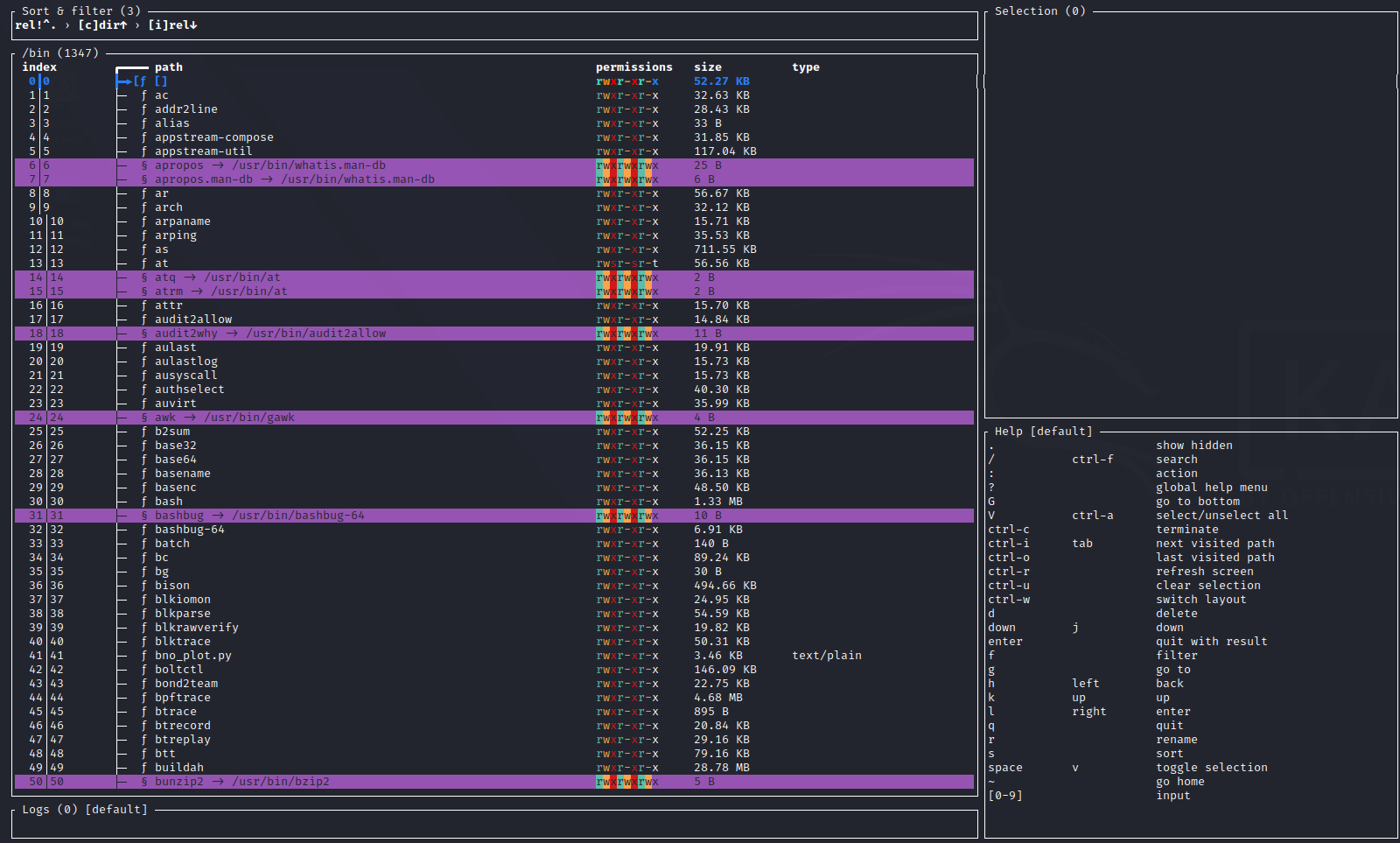Click the 'show hidden' help entry
The image size is (1400, 843).
click(x=1194, y=446)
